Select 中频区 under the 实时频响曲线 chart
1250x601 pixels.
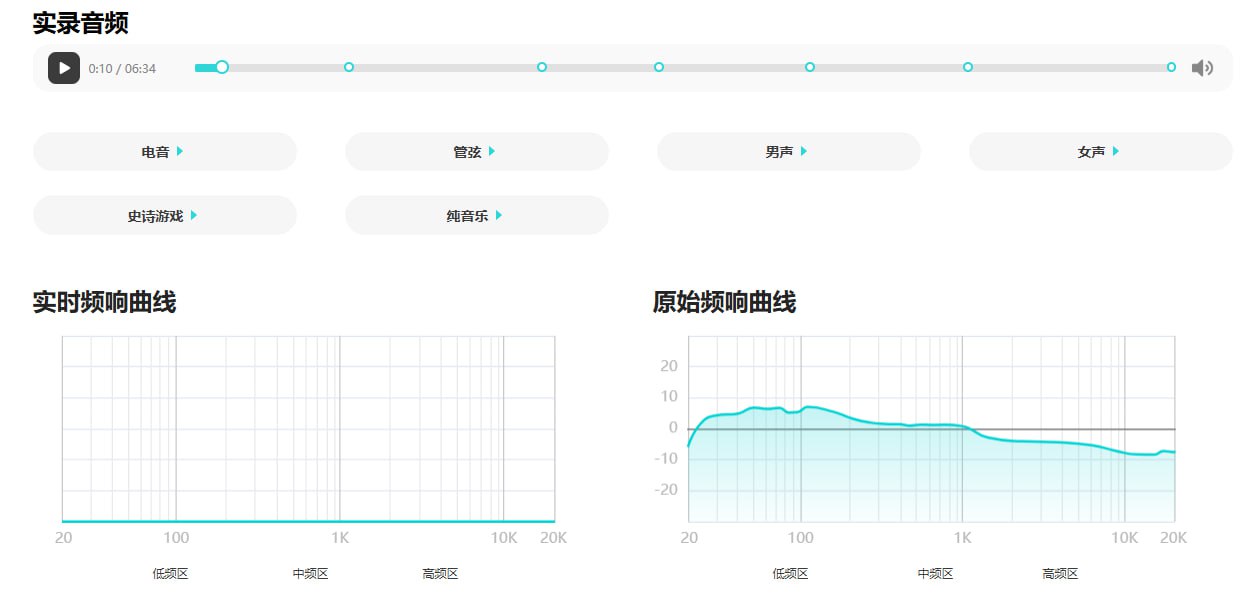310,574
